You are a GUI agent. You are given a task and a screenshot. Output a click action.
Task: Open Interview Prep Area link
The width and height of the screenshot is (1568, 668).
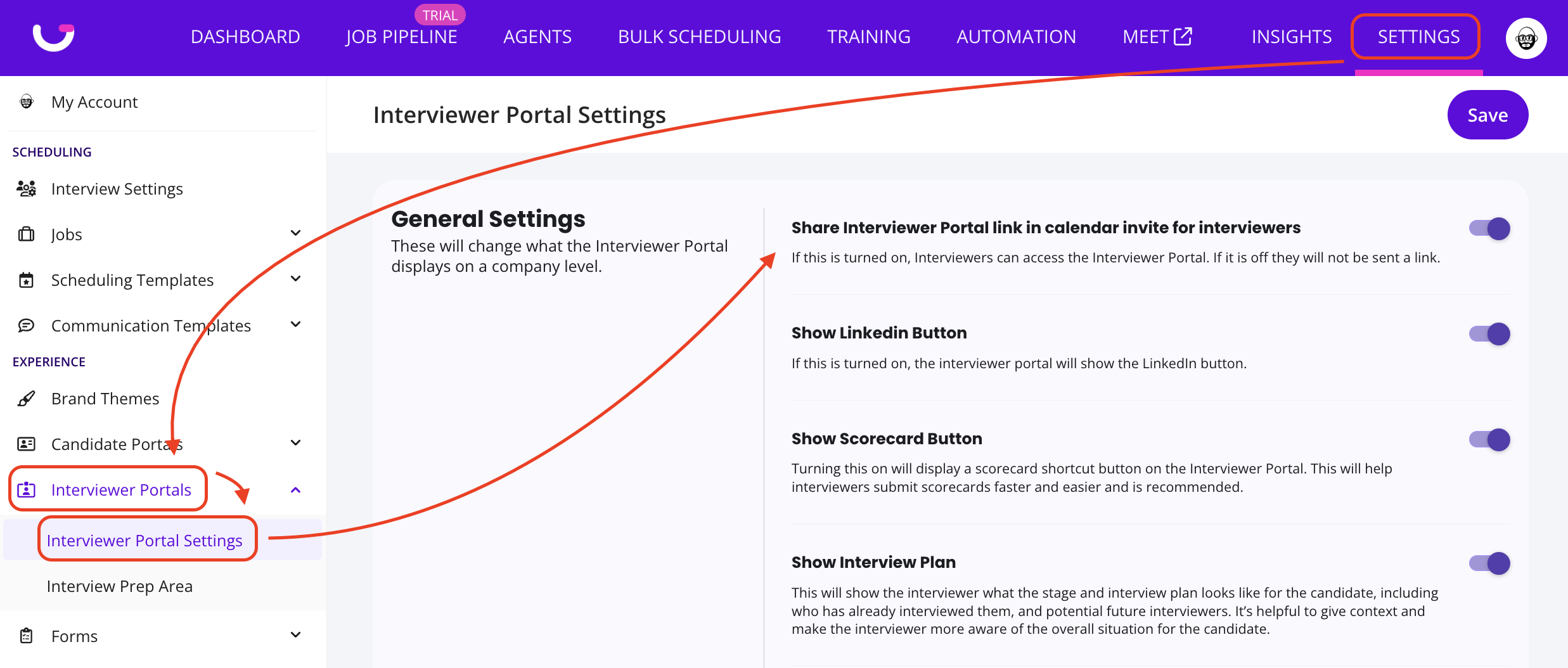click(x=120, y=586)
